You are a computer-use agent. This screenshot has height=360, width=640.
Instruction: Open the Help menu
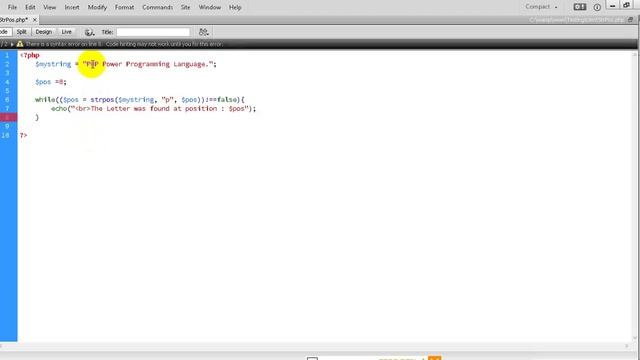(235, 7)
